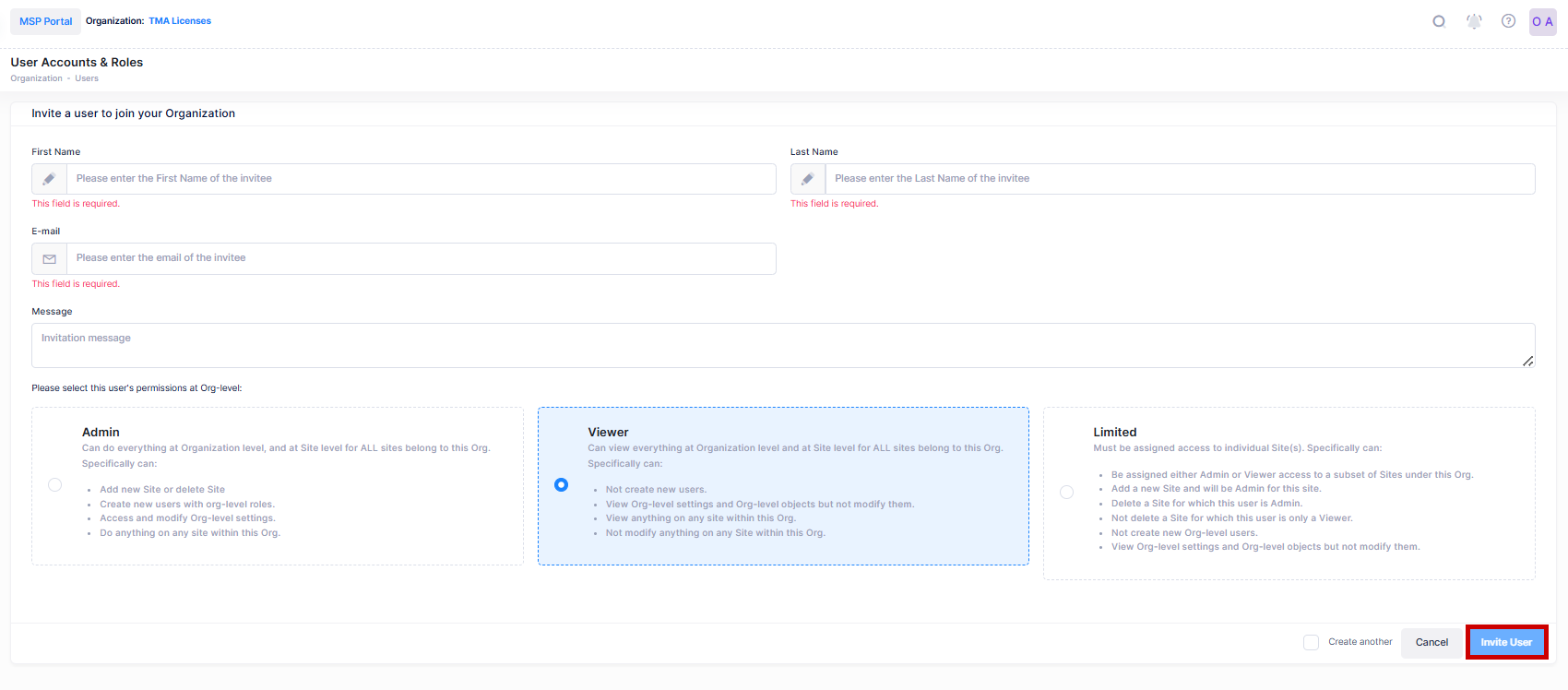Enable the Create another checkbox
Viewport: 1568px width, 690px height.
(1311, 642)
